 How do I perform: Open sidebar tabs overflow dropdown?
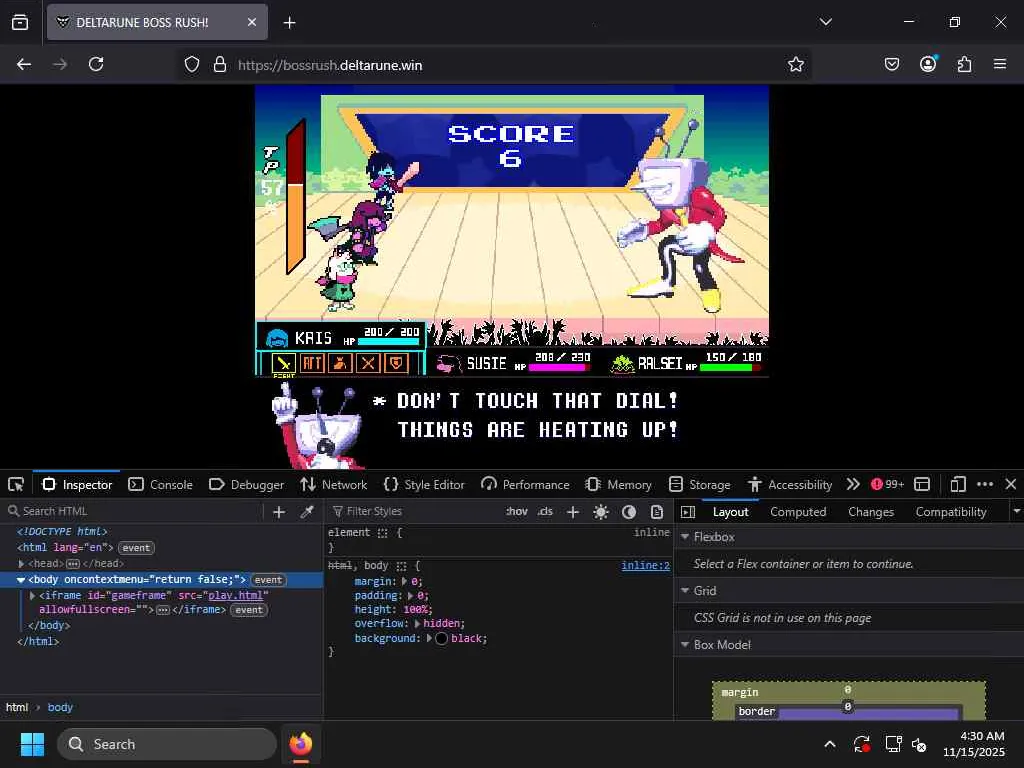pyautogui.click(x=1016, y=512)
